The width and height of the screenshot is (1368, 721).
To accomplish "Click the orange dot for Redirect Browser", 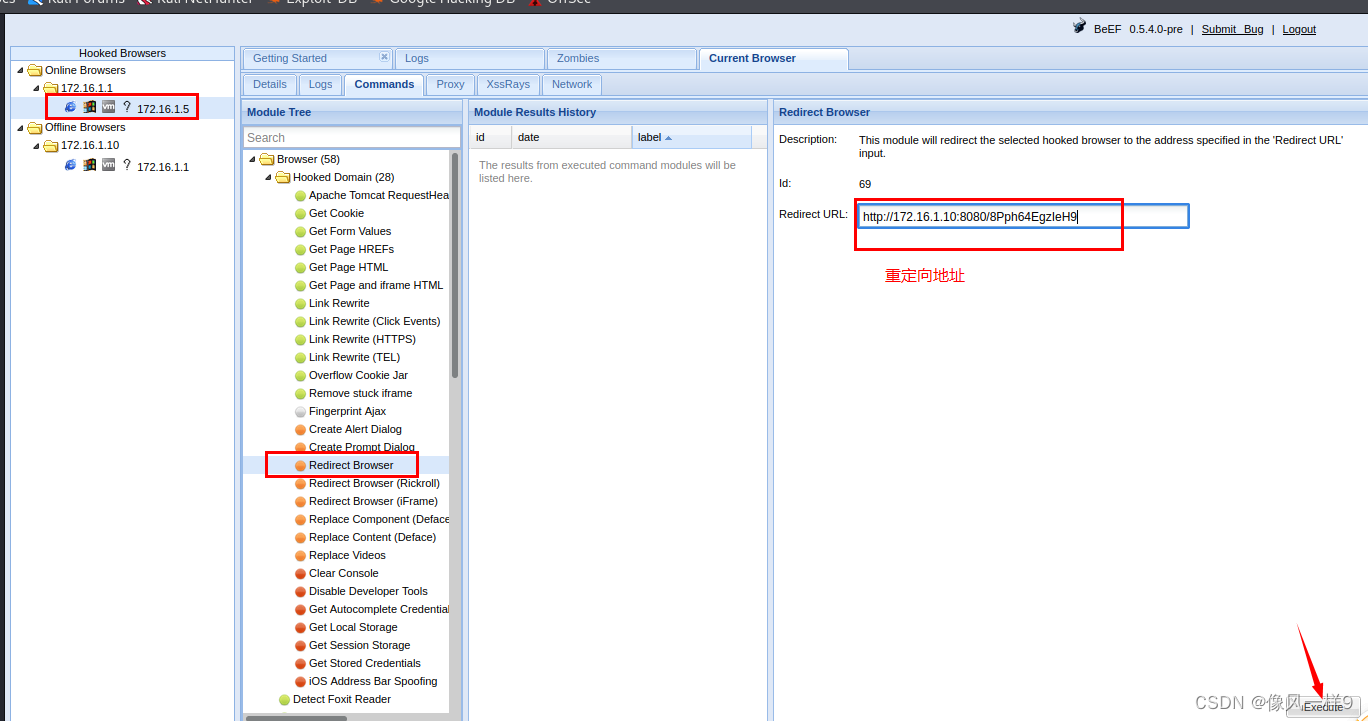I will click(300, 465).
